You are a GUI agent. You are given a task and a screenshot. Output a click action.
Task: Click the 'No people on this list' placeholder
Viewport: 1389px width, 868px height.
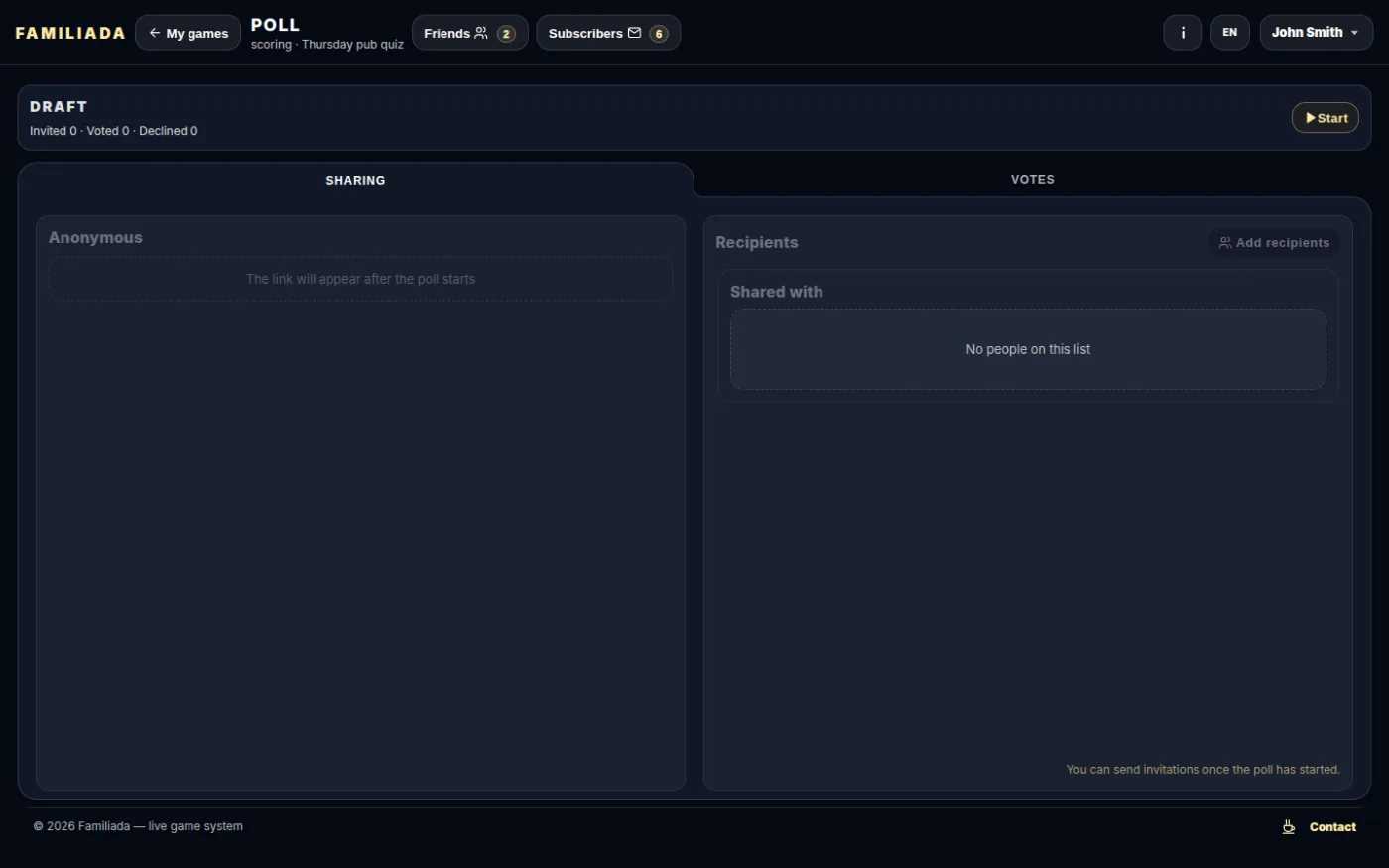click(1028, 349)
